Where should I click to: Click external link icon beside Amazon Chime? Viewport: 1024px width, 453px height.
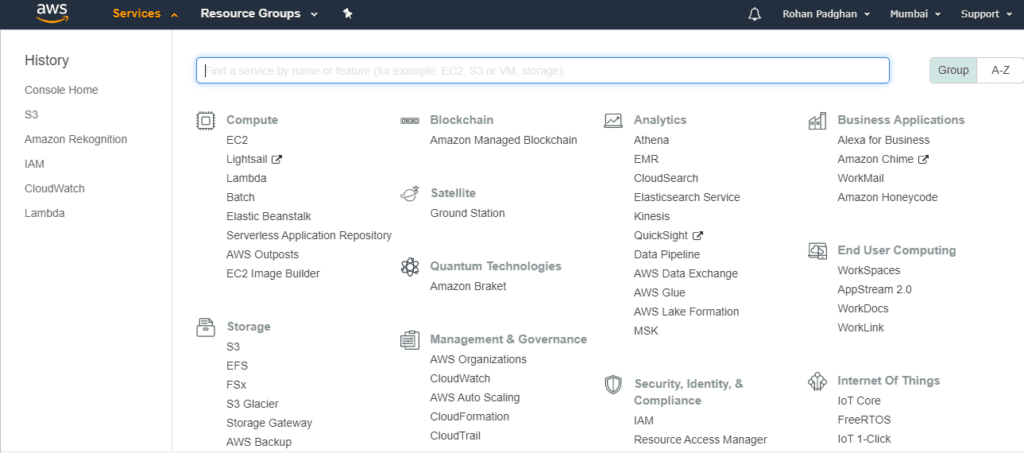pos(923,159)
